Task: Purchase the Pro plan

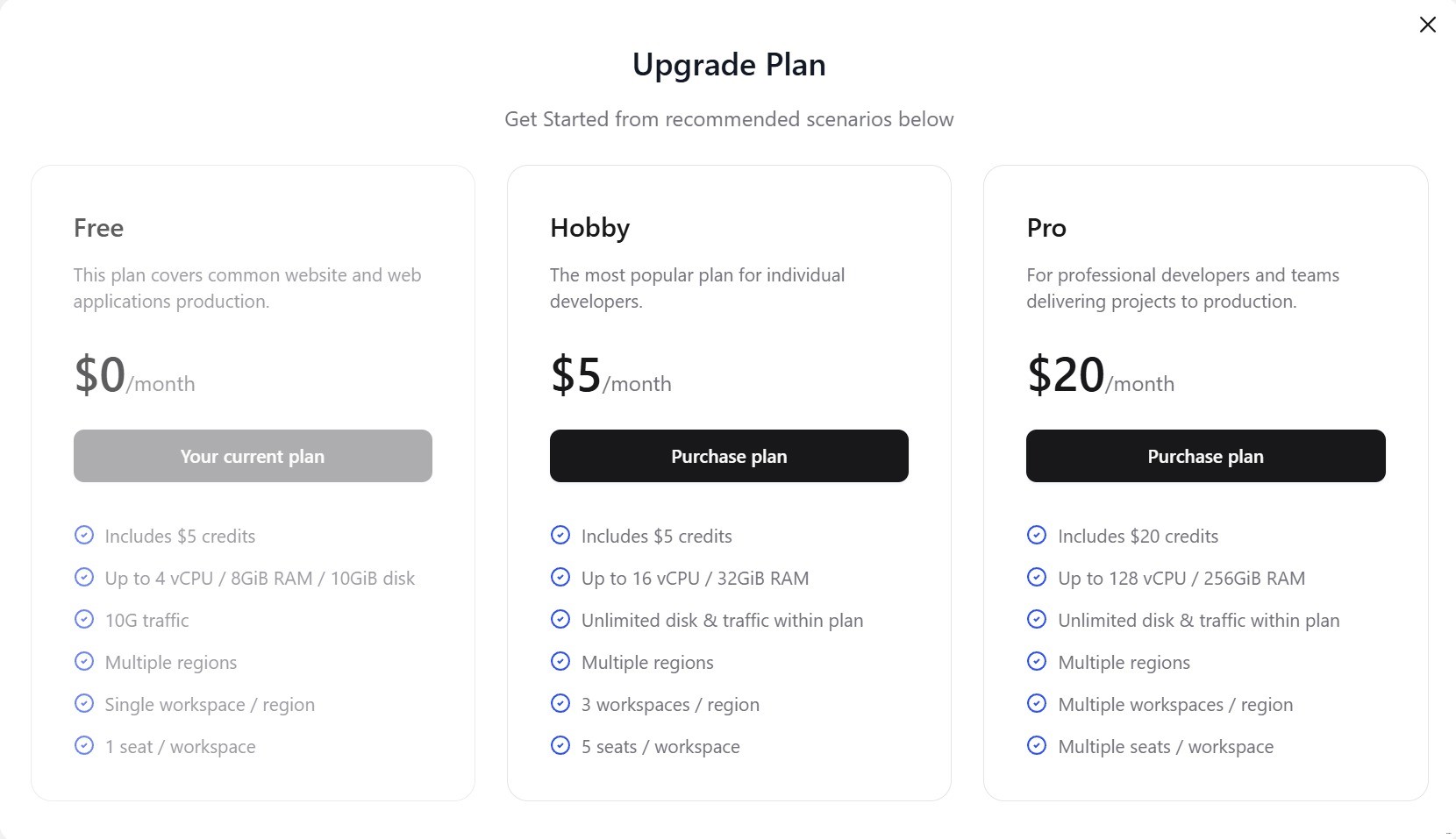Action: [x=1205, y=456]
